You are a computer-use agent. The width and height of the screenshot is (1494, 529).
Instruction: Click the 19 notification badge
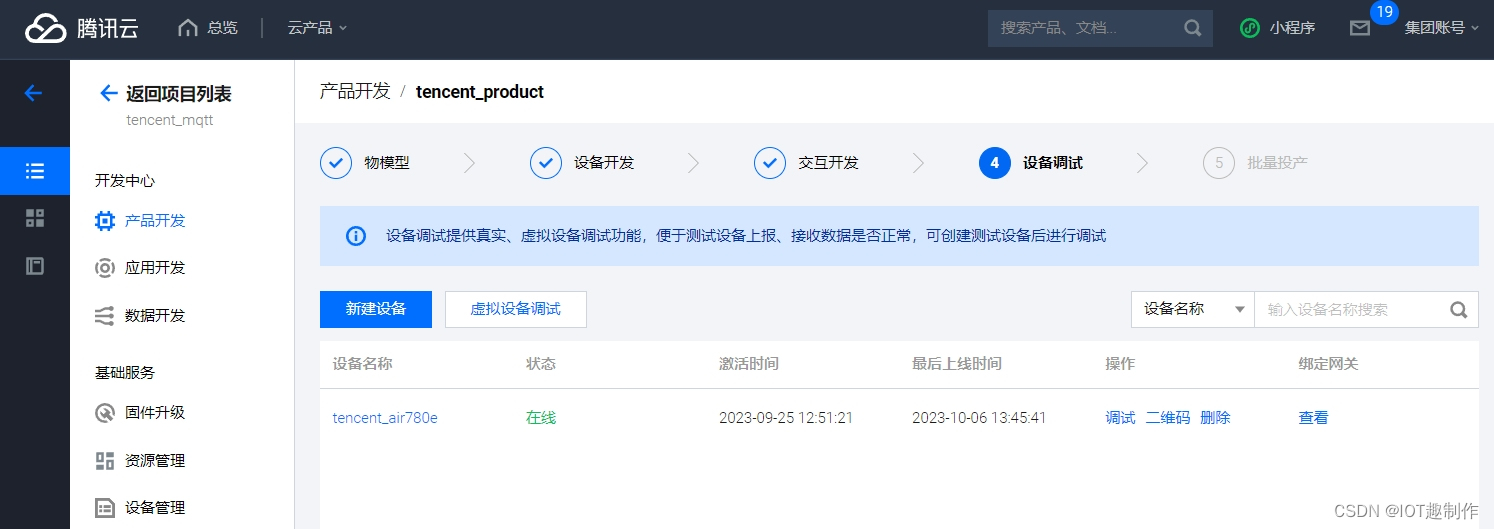point(1384,12)
